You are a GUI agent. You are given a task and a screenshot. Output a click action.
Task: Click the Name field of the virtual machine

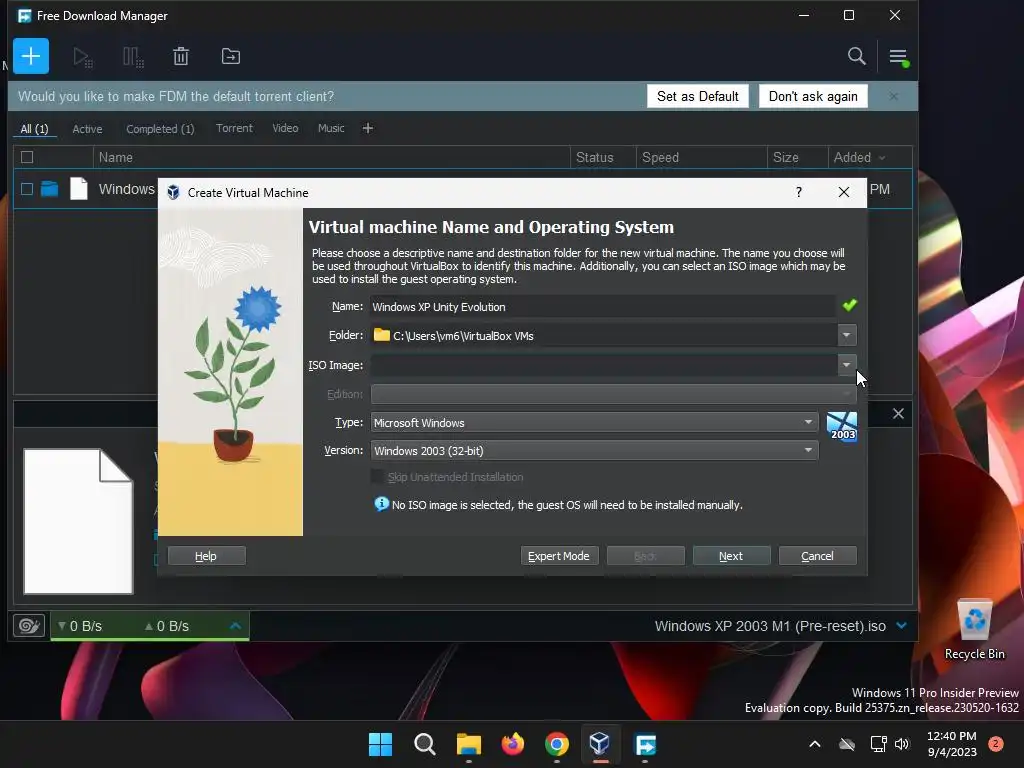pos(602,306)
